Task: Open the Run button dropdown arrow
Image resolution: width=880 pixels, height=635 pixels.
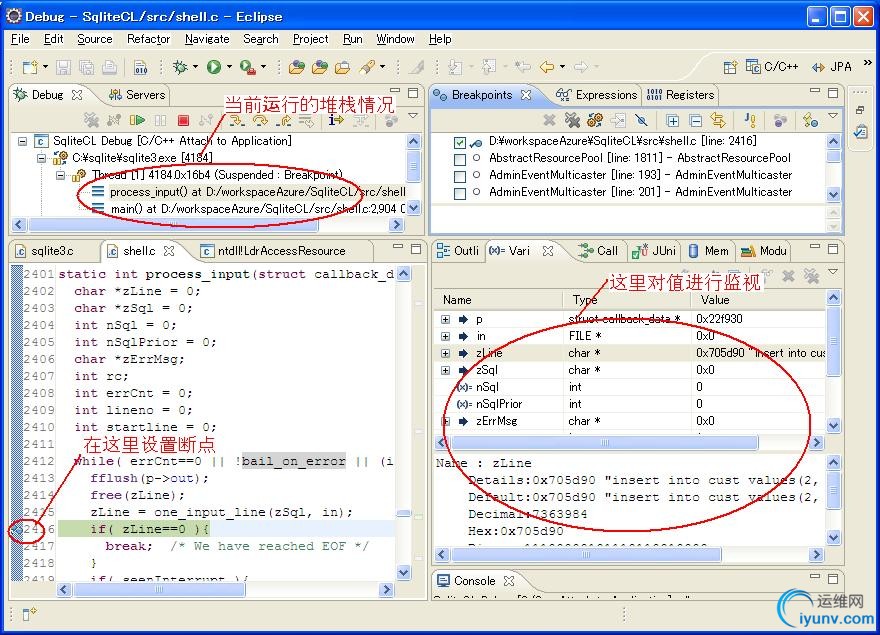Action: pyautogui.click(x=229, y=67)
